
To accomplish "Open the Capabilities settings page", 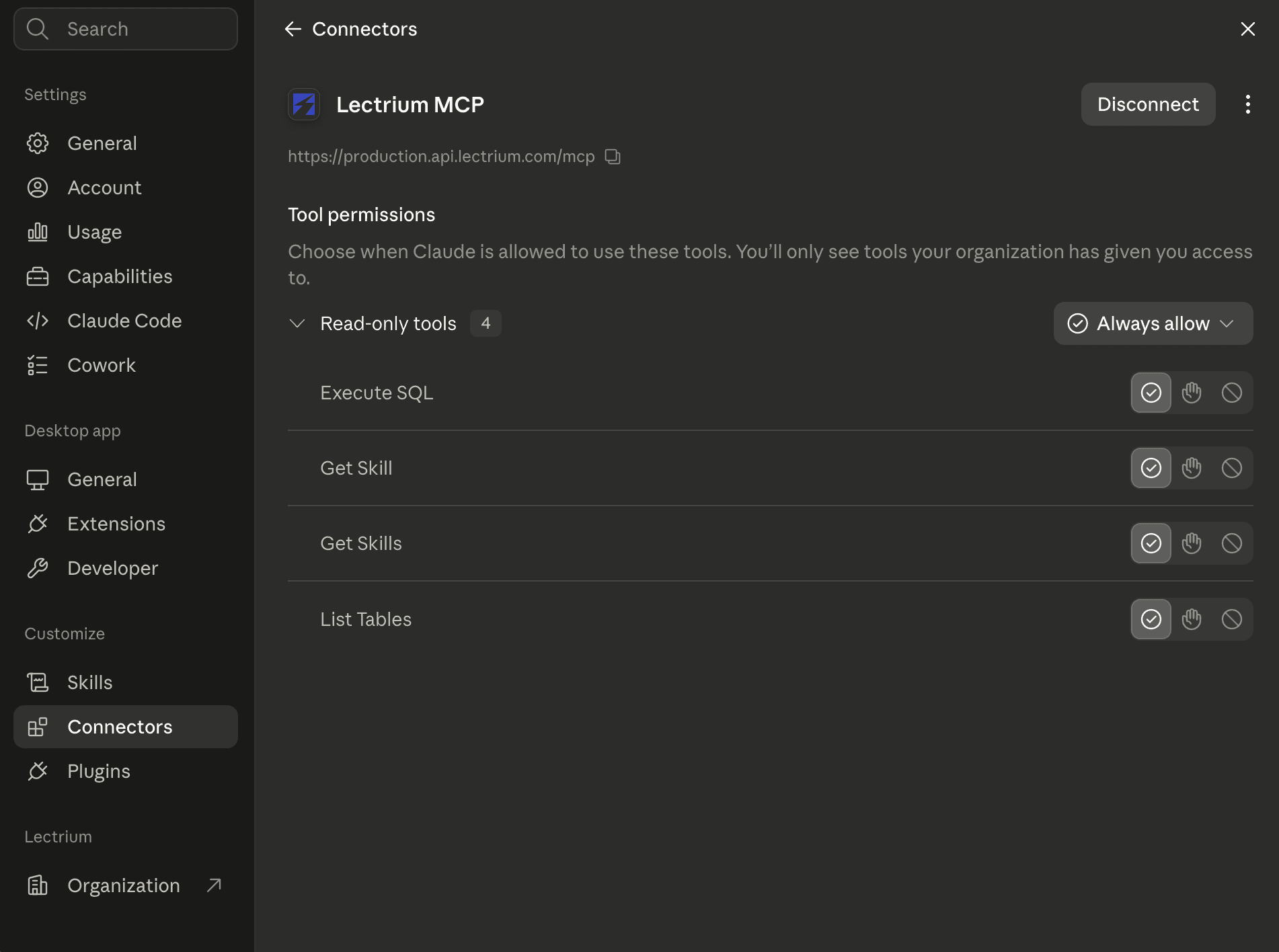I will (126, 276).
